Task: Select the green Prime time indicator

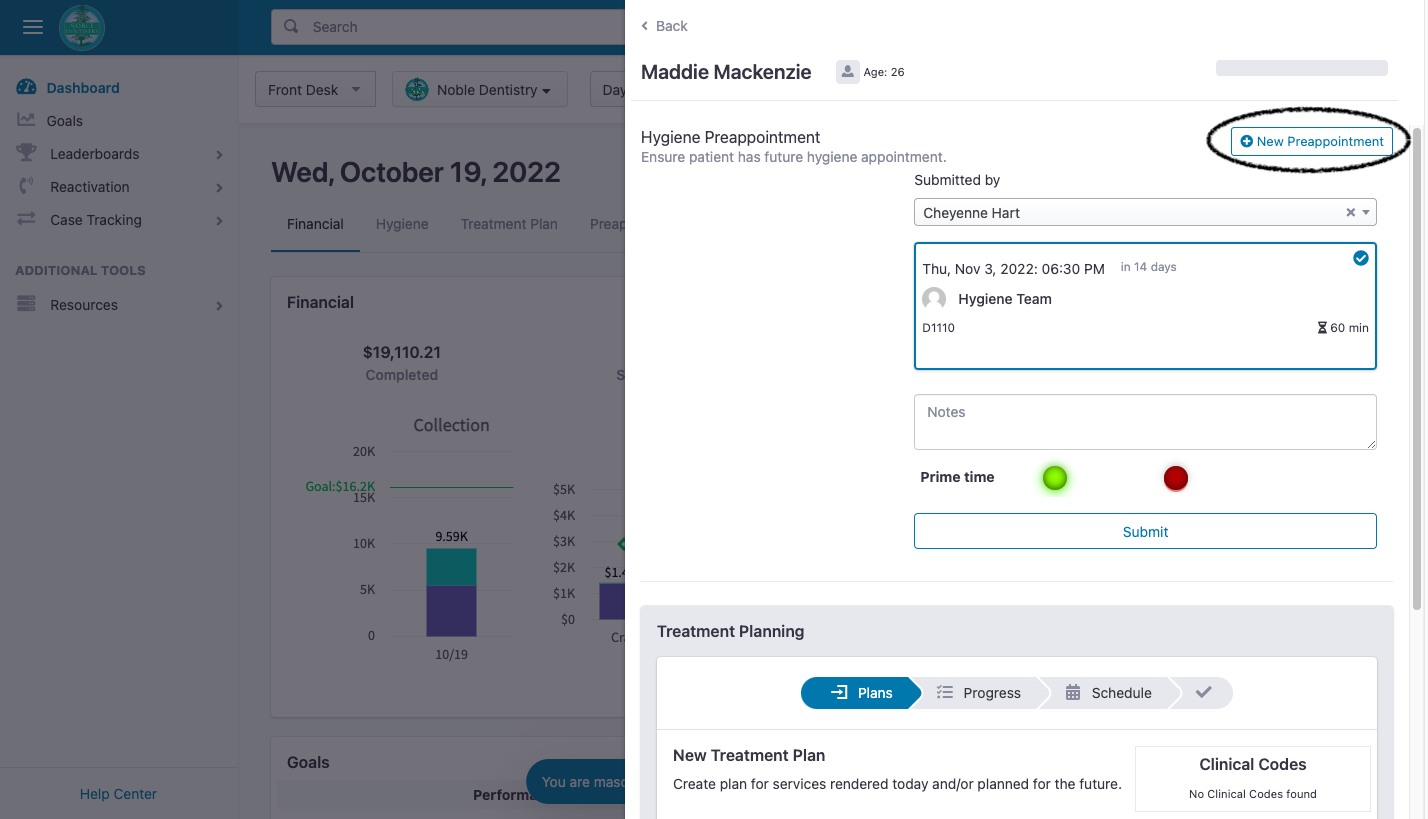Action: [1055, 478]
